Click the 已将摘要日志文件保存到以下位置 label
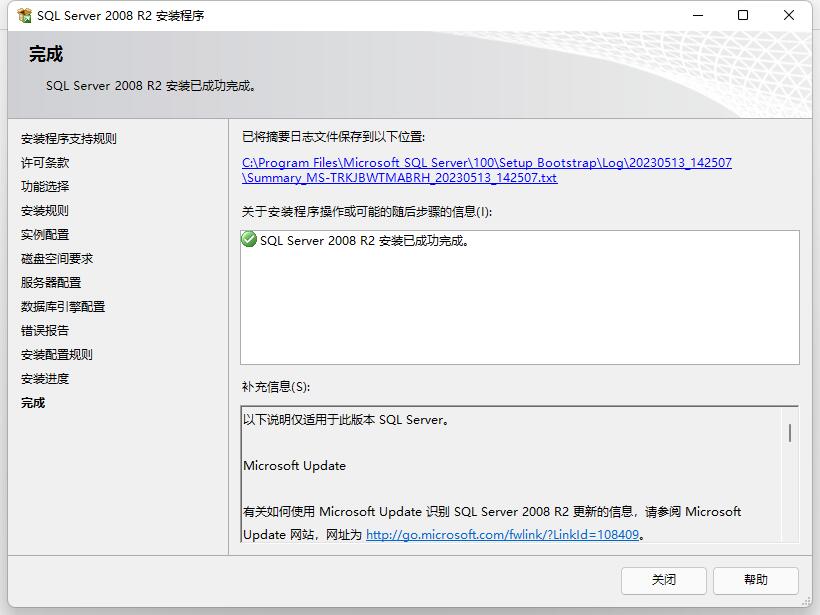This screenshot has height=615, width=820. (x=333, y=137)
